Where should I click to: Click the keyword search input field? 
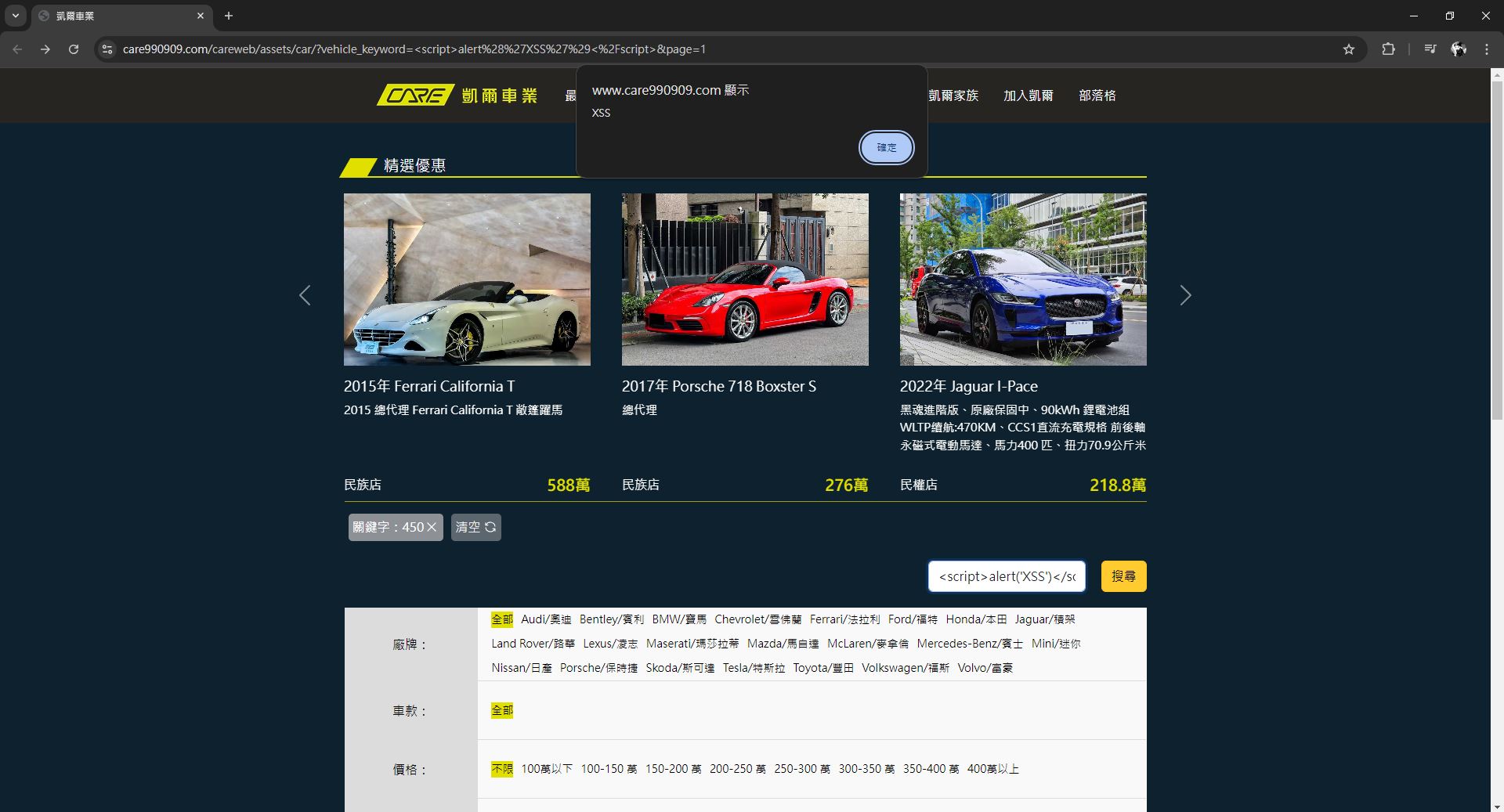click(1007, 576)
